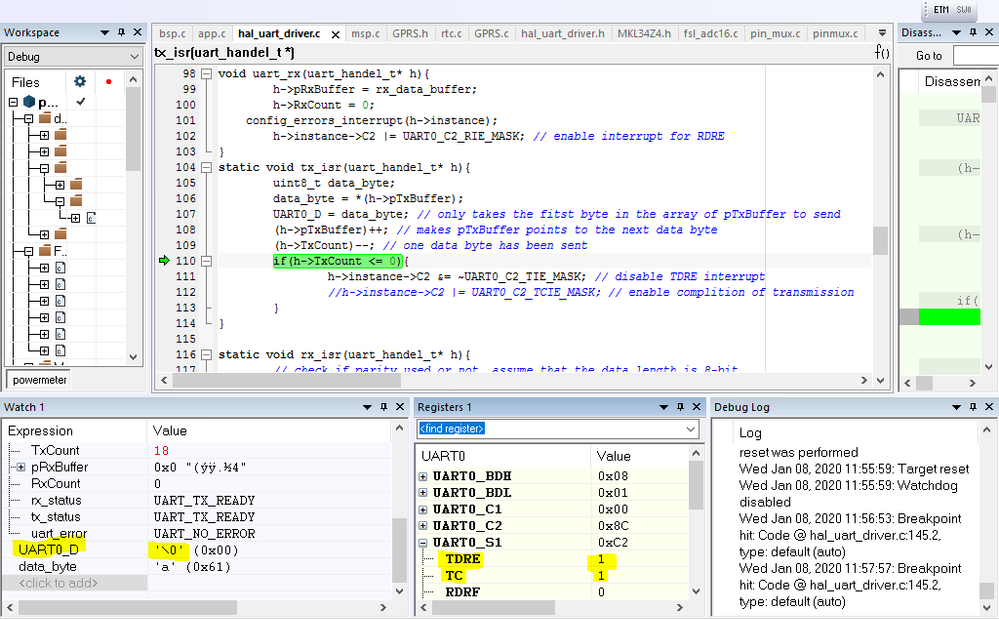This screenshot has height=619, width=999.
Task: Click the ETM trace button
Action: 941,9
